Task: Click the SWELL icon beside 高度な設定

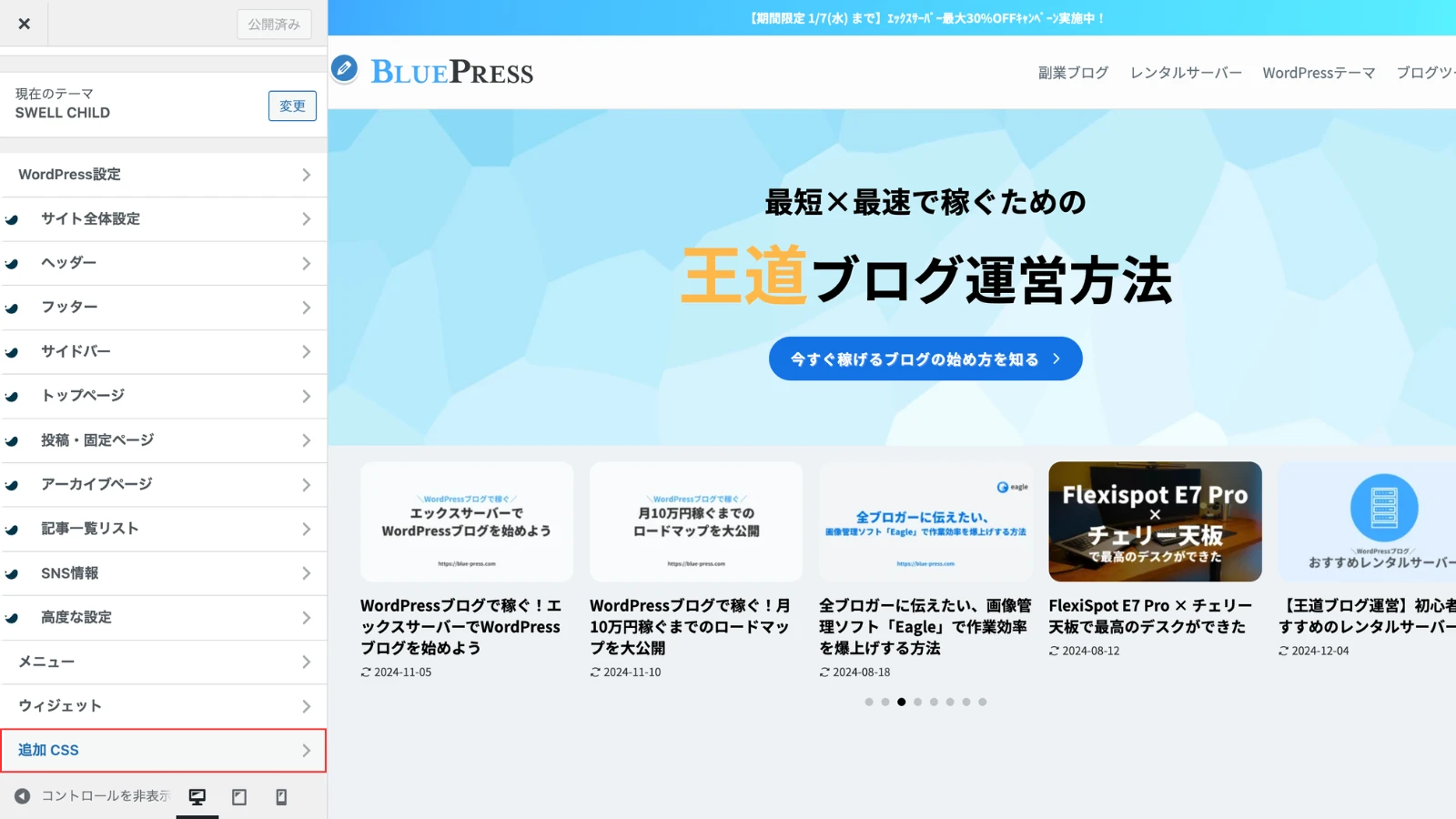Action: [12, 618]
